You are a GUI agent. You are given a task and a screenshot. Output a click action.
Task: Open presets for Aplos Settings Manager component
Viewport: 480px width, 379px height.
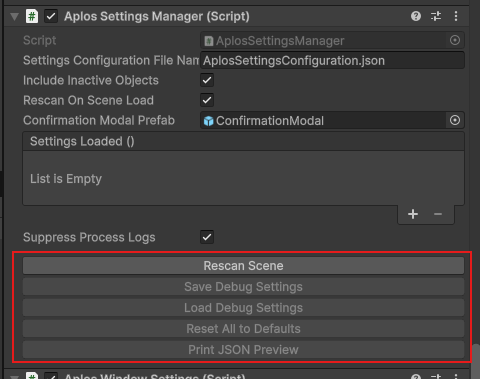(x=436, y=16)
